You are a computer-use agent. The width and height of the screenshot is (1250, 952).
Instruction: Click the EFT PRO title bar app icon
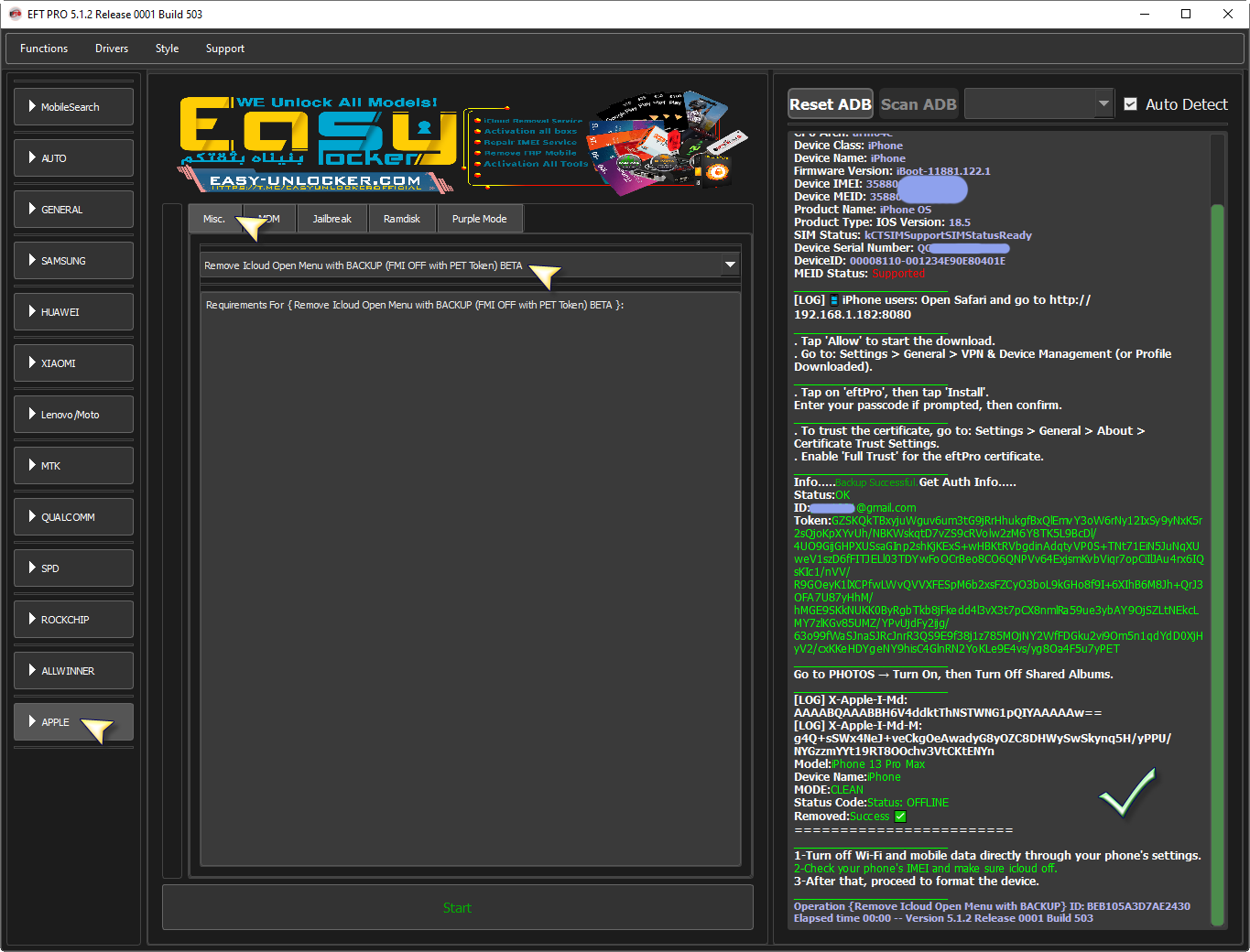tap(15, 14)
